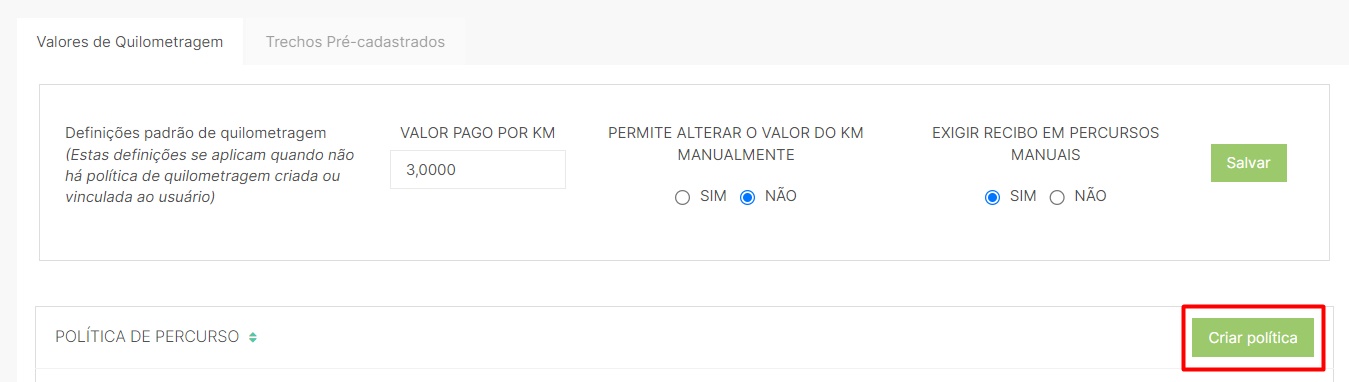Click the EXIGIR RECIBO EM PERCURSOS MANUAIS heading
This screenshot has width=1349, height=382.
pos(1045,144)
